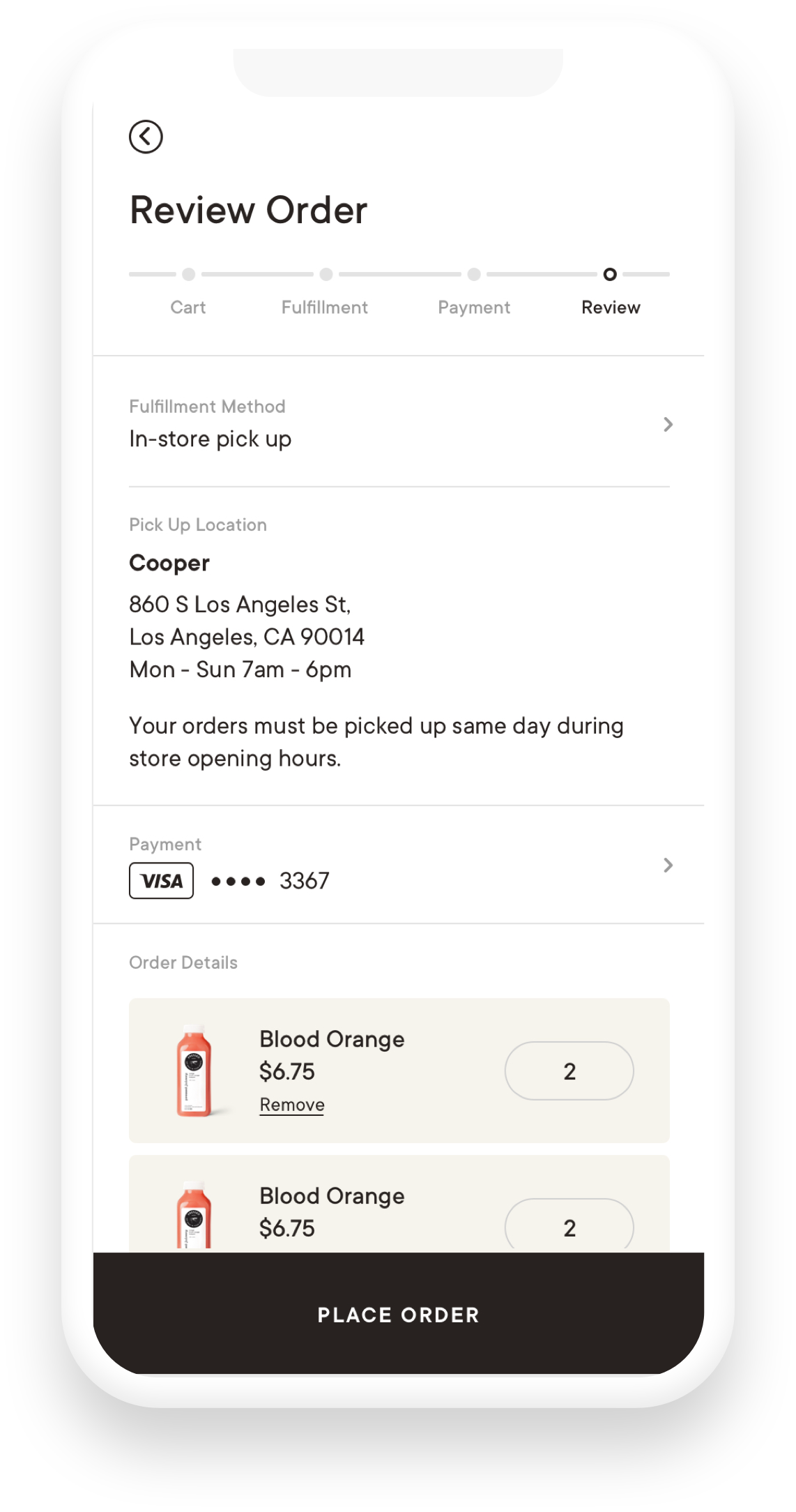Expand Fulfillment Method chevron arrow
The height and width of the screenshot is (1512, 796).
pyautogui.click(x=668, y=424)
